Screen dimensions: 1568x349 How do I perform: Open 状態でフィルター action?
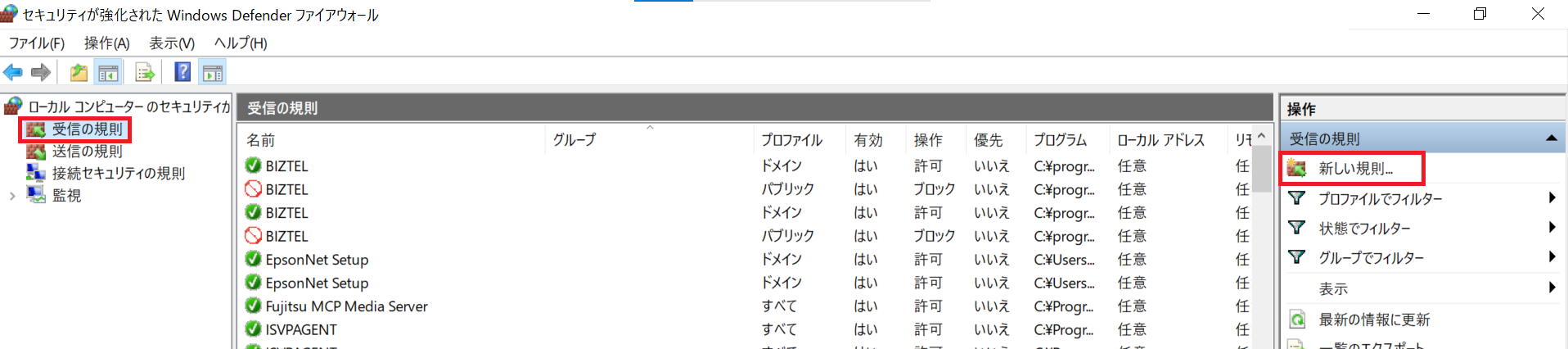pyautogui.click(x=1364, y=229)
